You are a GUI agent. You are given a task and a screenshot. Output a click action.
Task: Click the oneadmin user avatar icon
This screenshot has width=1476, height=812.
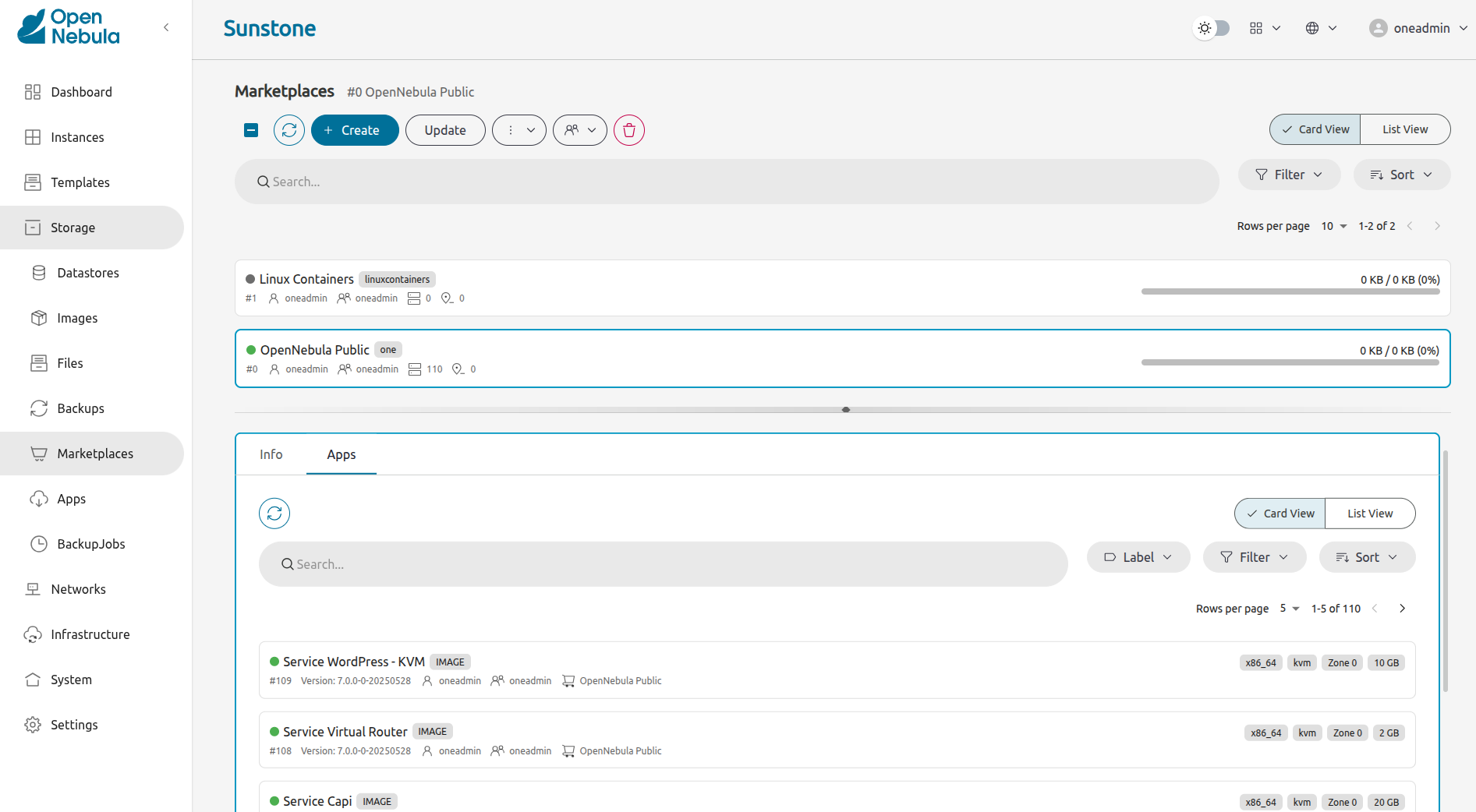coord(1379,28)
